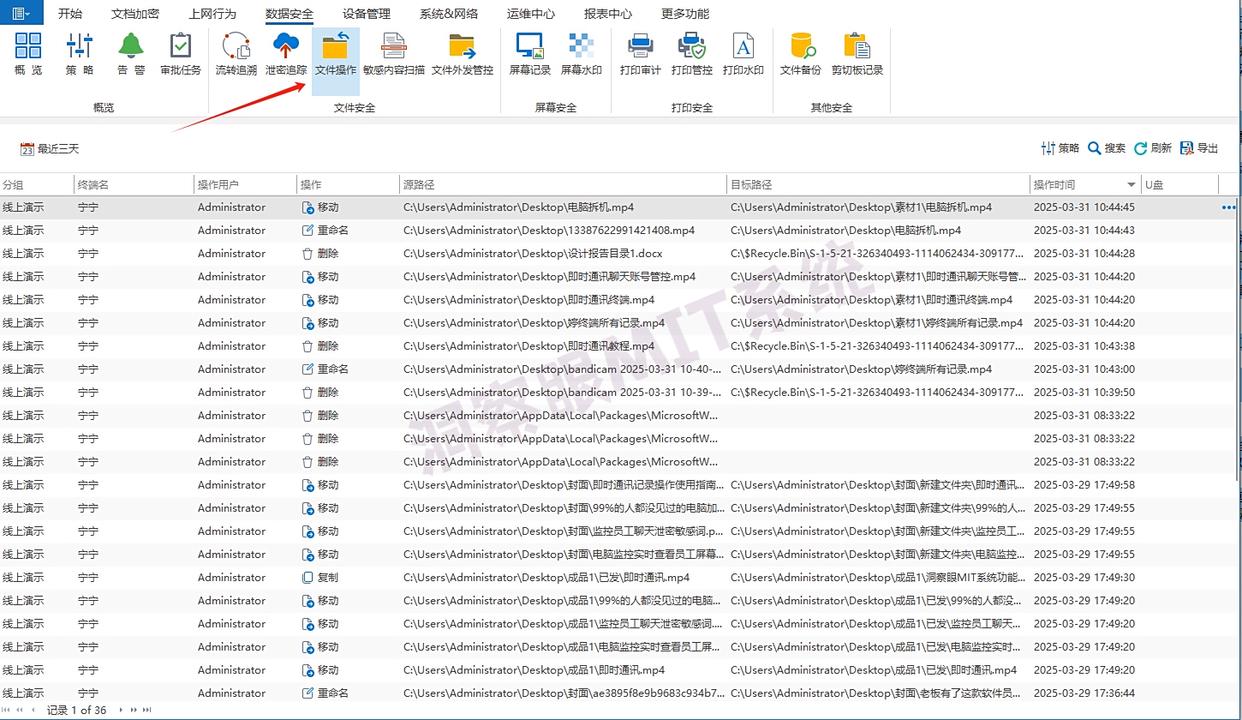Open 打印水印 print watermark tool
The height and width of the screenshot is (720, 1242).
click(x=743, y=54)
